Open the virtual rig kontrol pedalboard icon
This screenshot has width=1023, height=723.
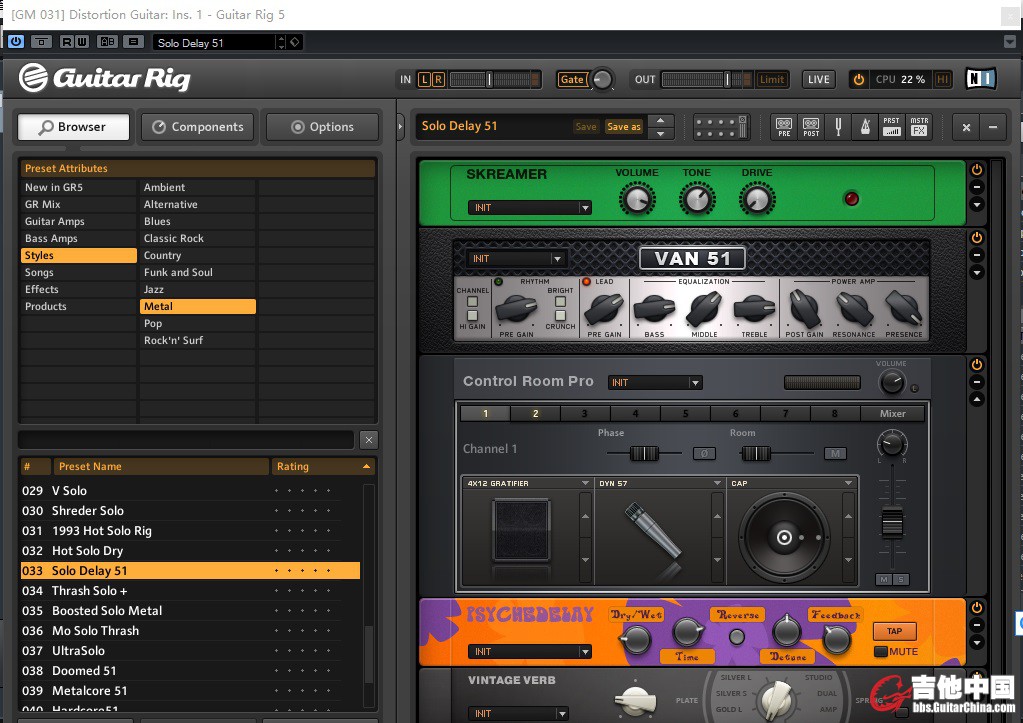click(x=720, y=127)
